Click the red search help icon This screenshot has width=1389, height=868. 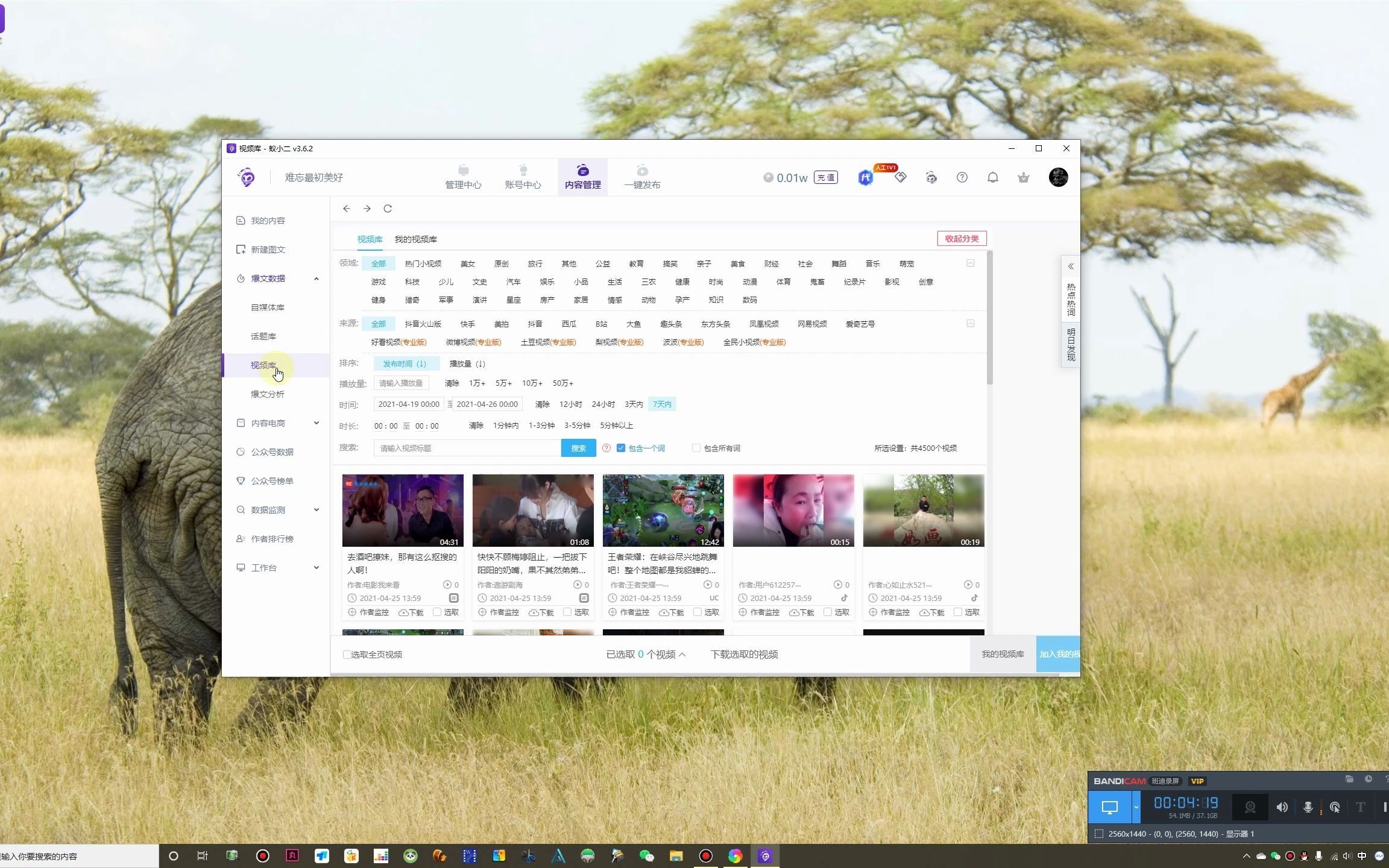pos(606,448)
